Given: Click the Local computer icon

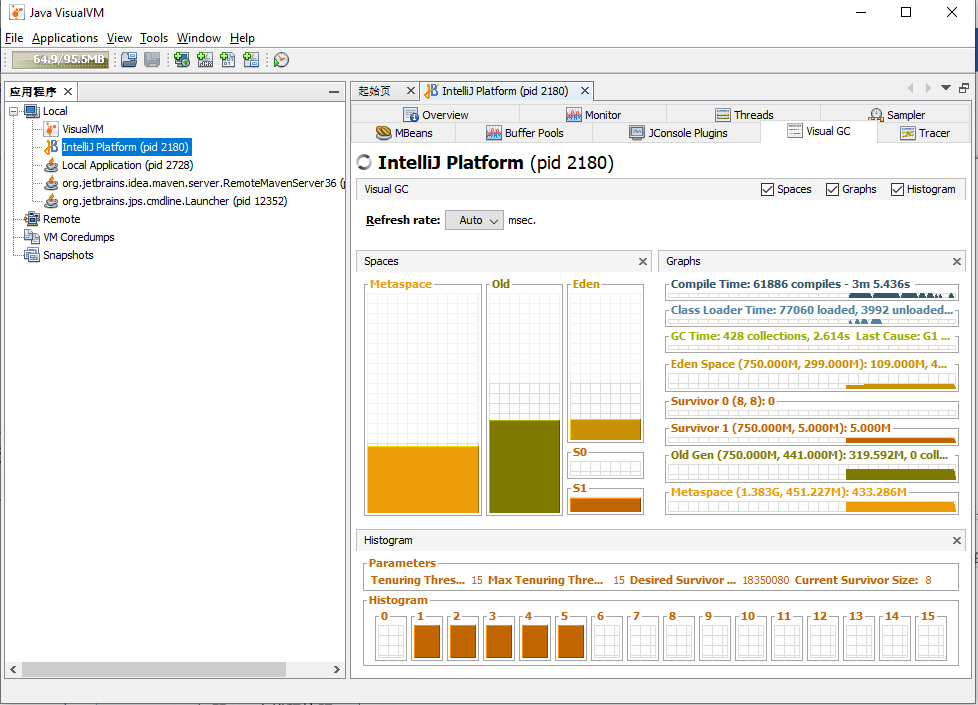Looking at the screenshot, I should (x=32, y=112).
